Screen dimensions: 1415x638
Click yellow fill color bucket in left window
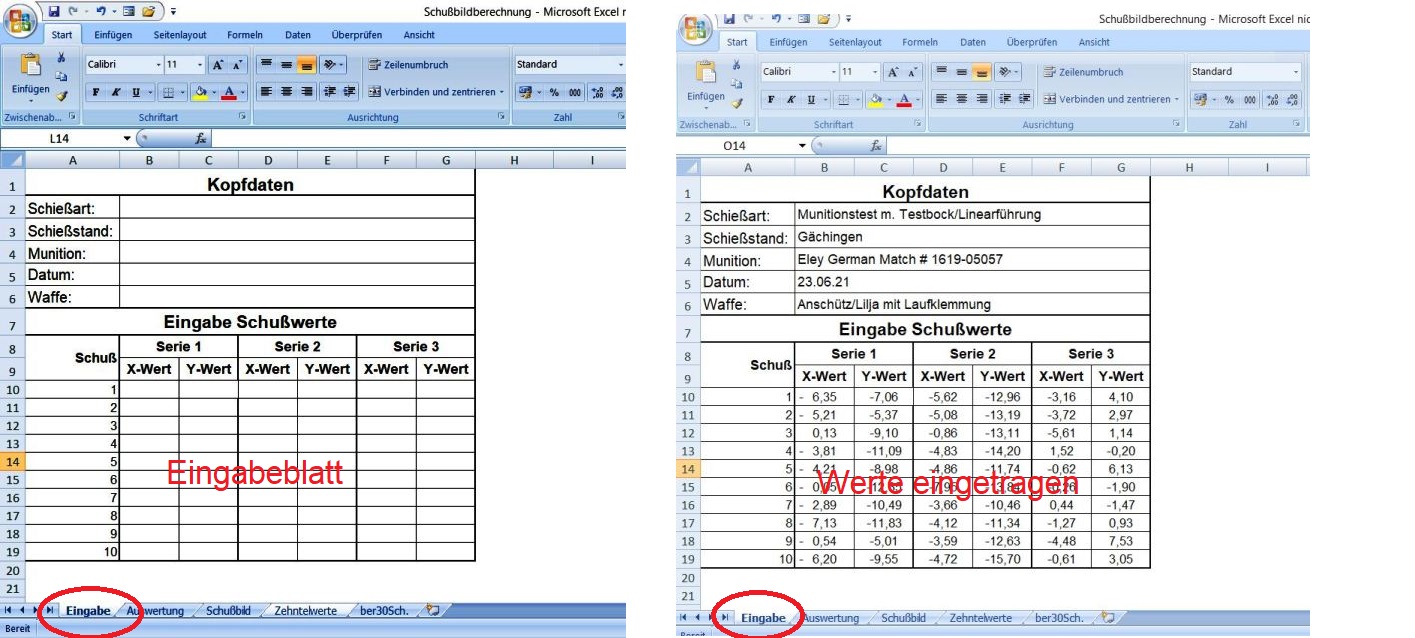[x=199, y=93]
